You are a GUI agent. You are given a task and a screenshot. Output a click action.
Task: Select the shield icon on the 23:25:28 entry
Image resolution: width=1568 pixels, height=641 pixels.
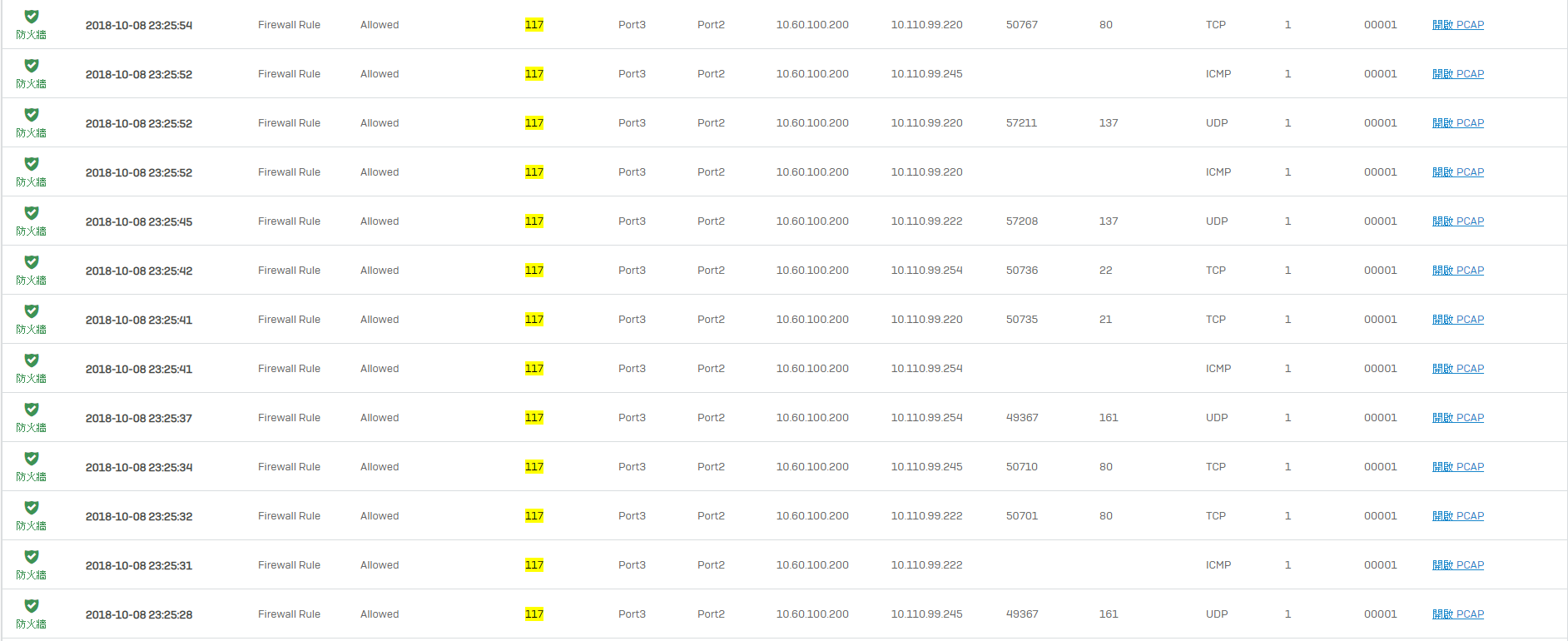point(32,605)
